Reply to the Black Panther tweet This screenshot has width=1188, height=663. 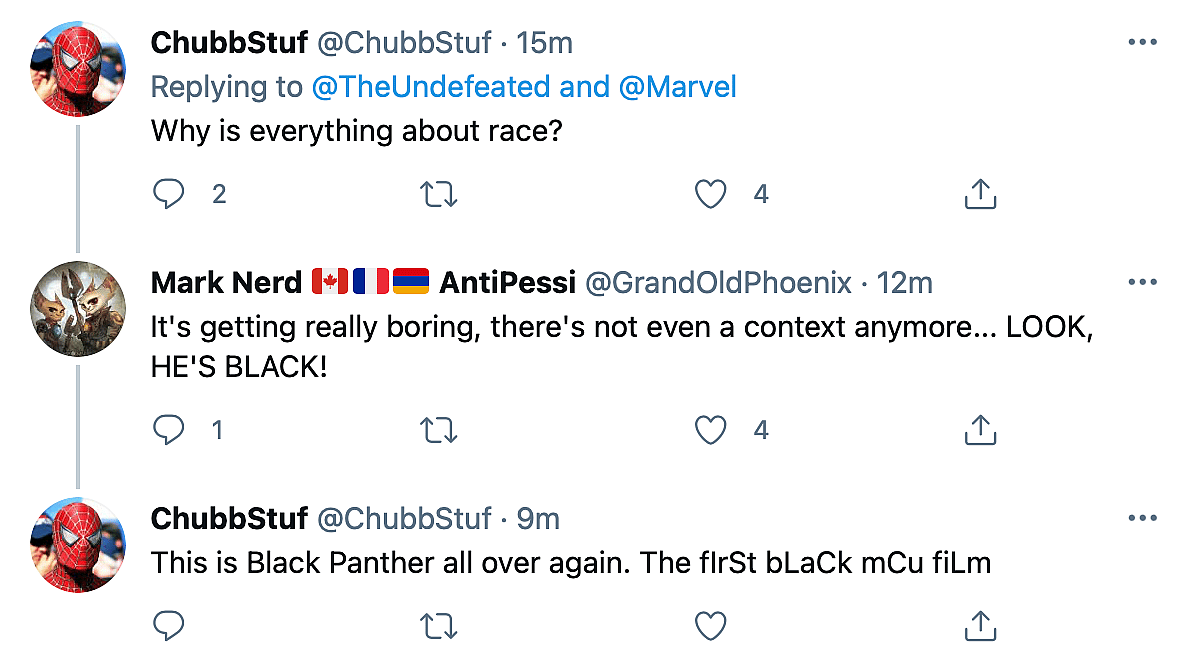(169, 625)
